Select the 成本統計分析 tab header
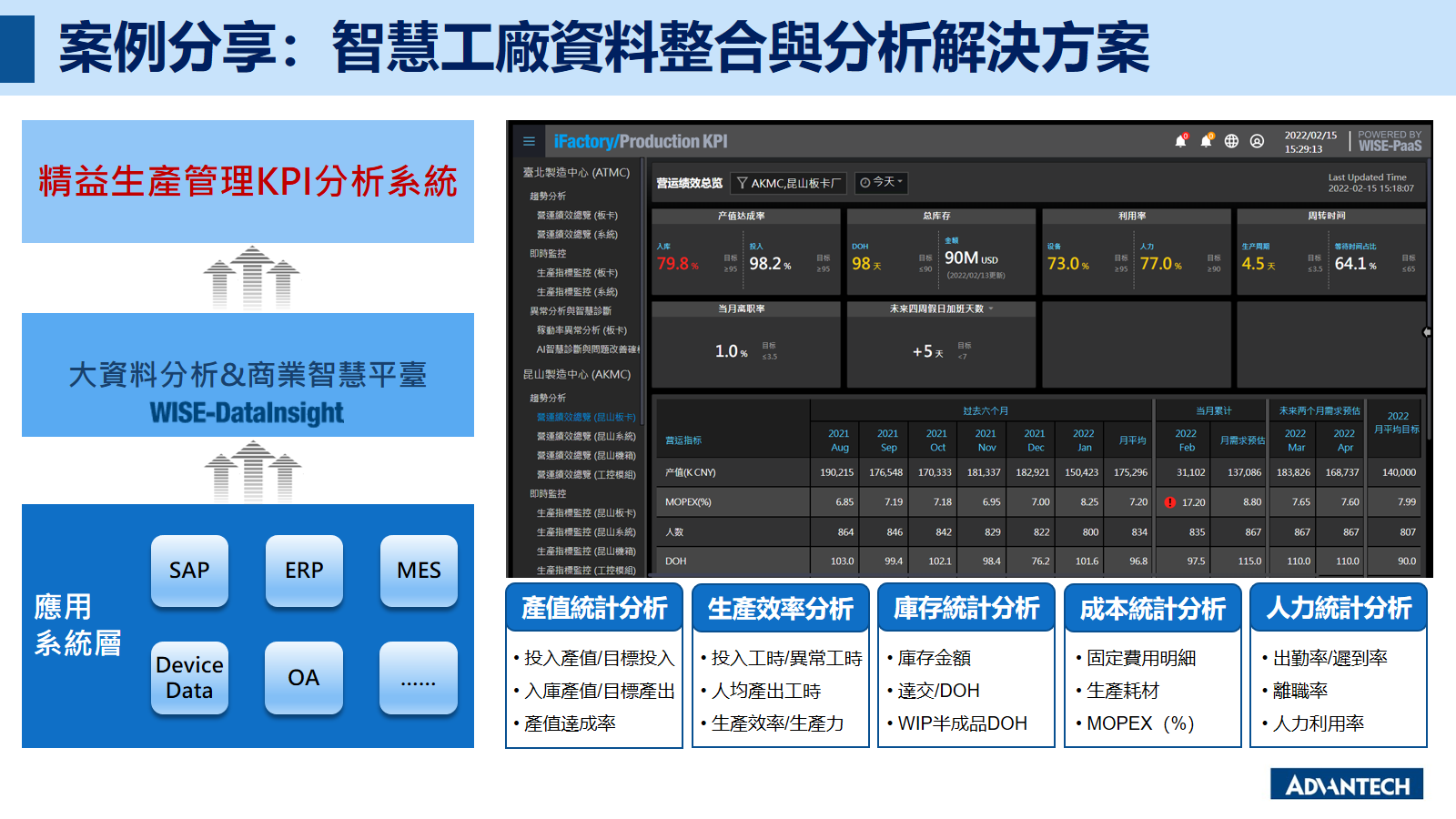Viewport: 1456px width, 819px height. (x=1153, y=608)
